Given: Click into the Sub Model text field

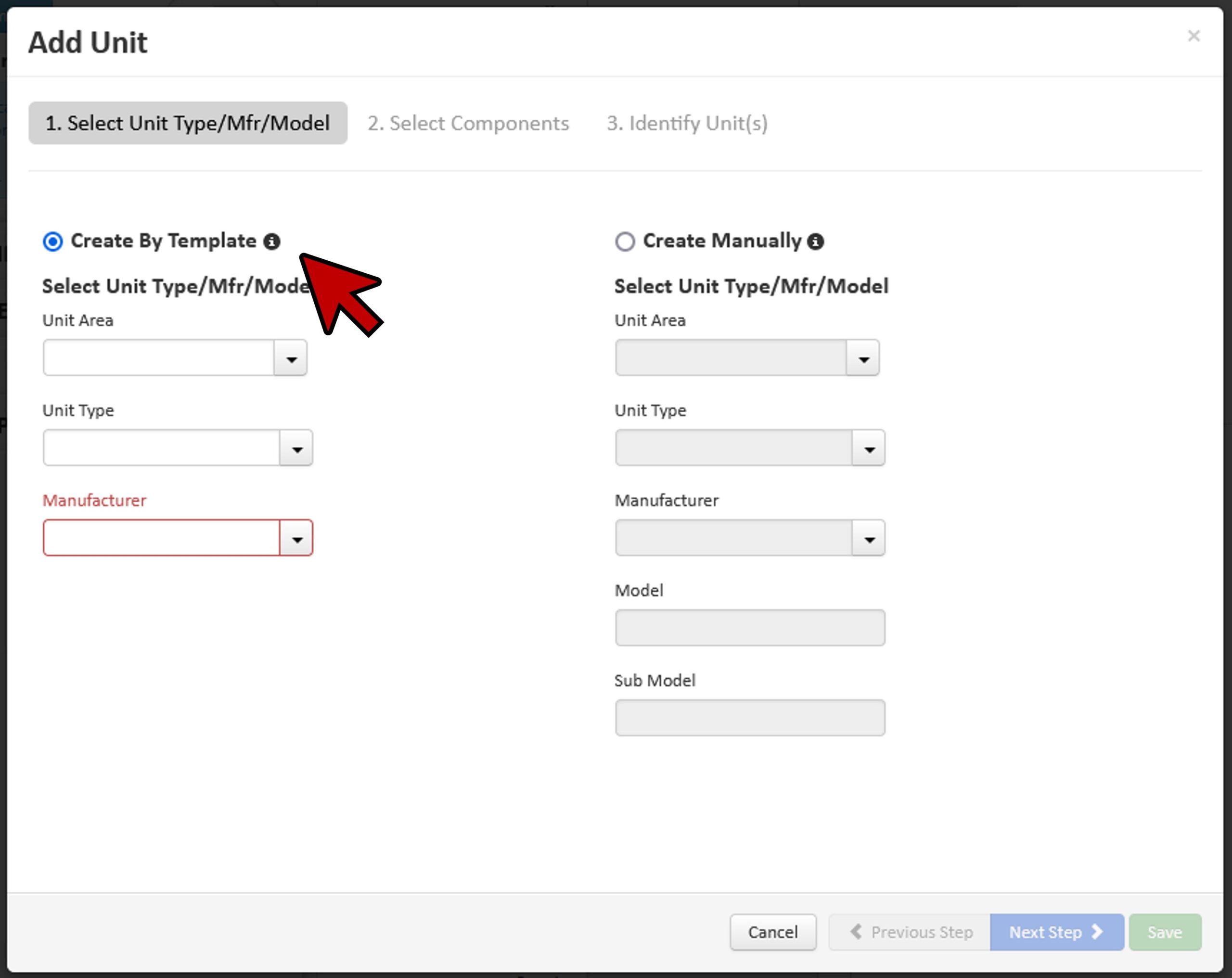Looking at the screenshot, I should pyautogui.click(x=750, y=718).
